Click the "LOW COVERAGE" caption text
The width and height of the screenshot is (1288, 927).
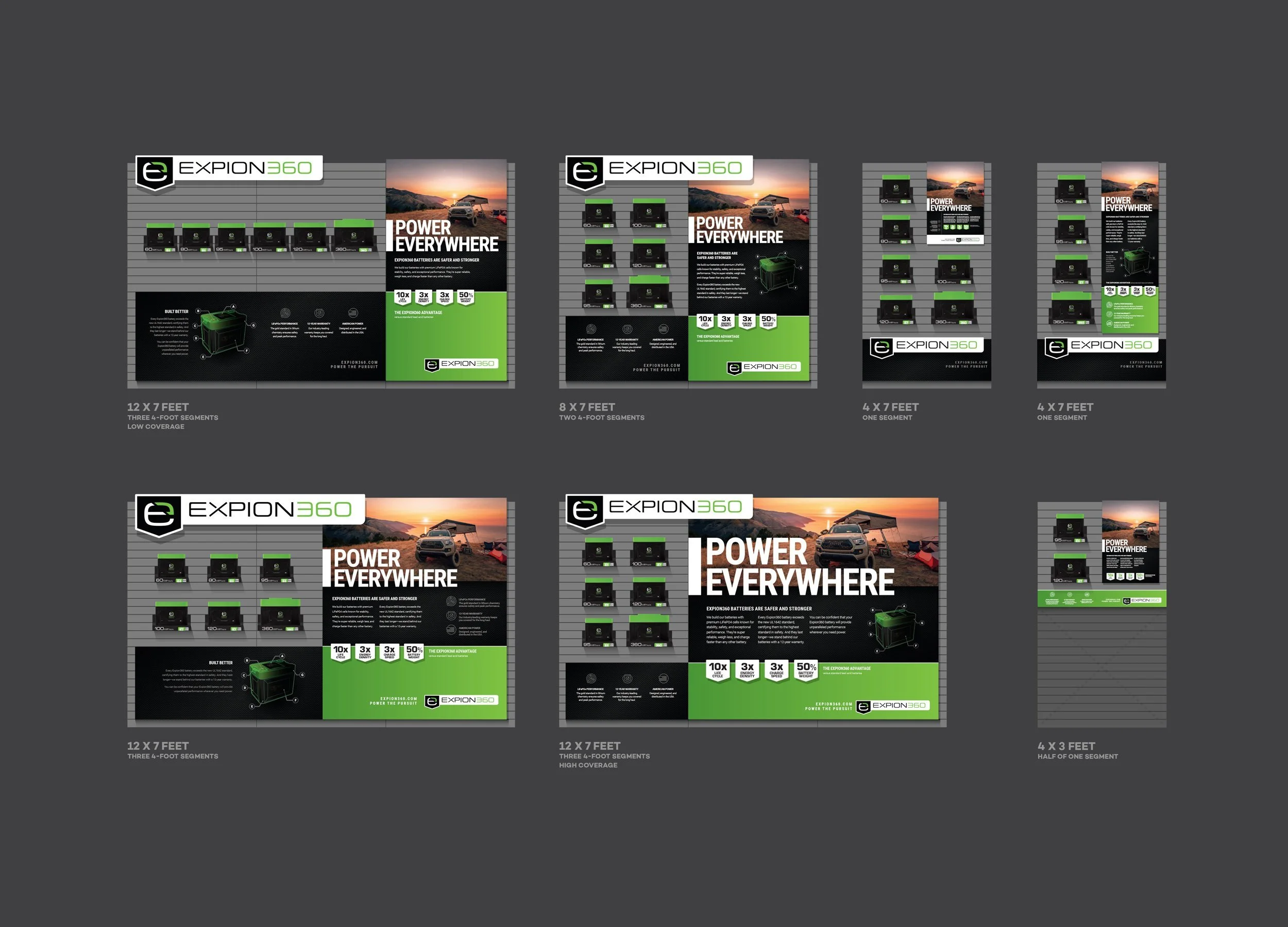pyautogui.click(x=156, y=427)
